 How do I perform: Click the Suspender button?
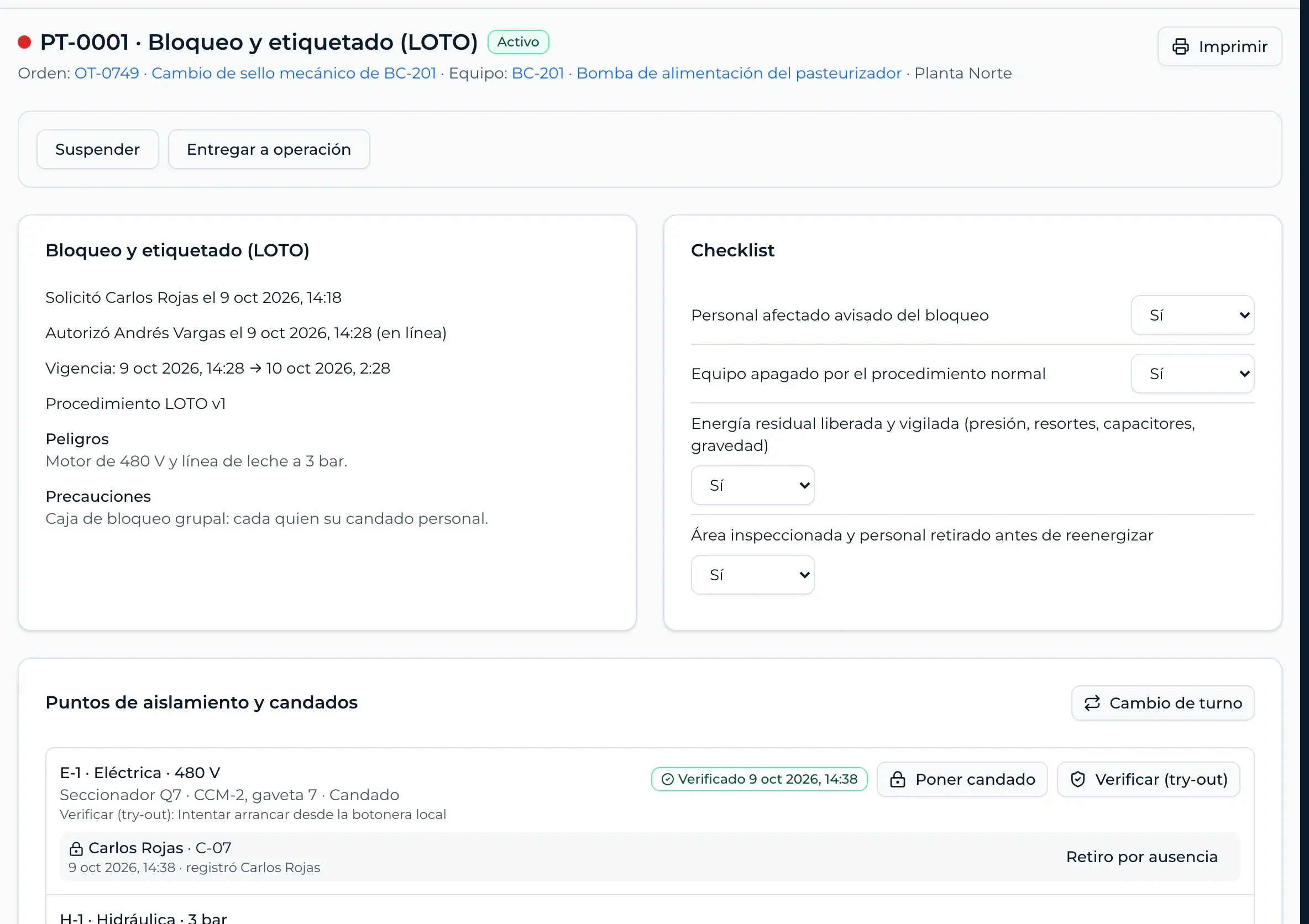point(97,149)
